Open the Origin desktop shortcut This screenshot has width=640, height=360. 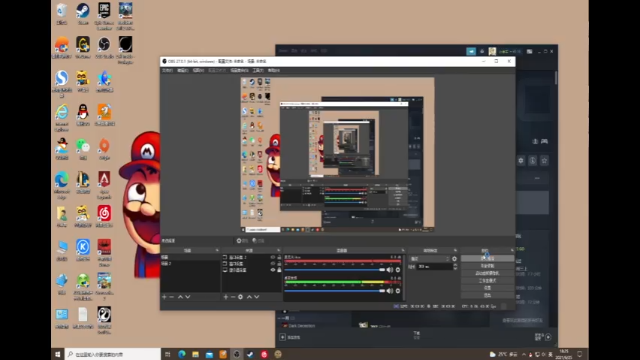point(104,149)
